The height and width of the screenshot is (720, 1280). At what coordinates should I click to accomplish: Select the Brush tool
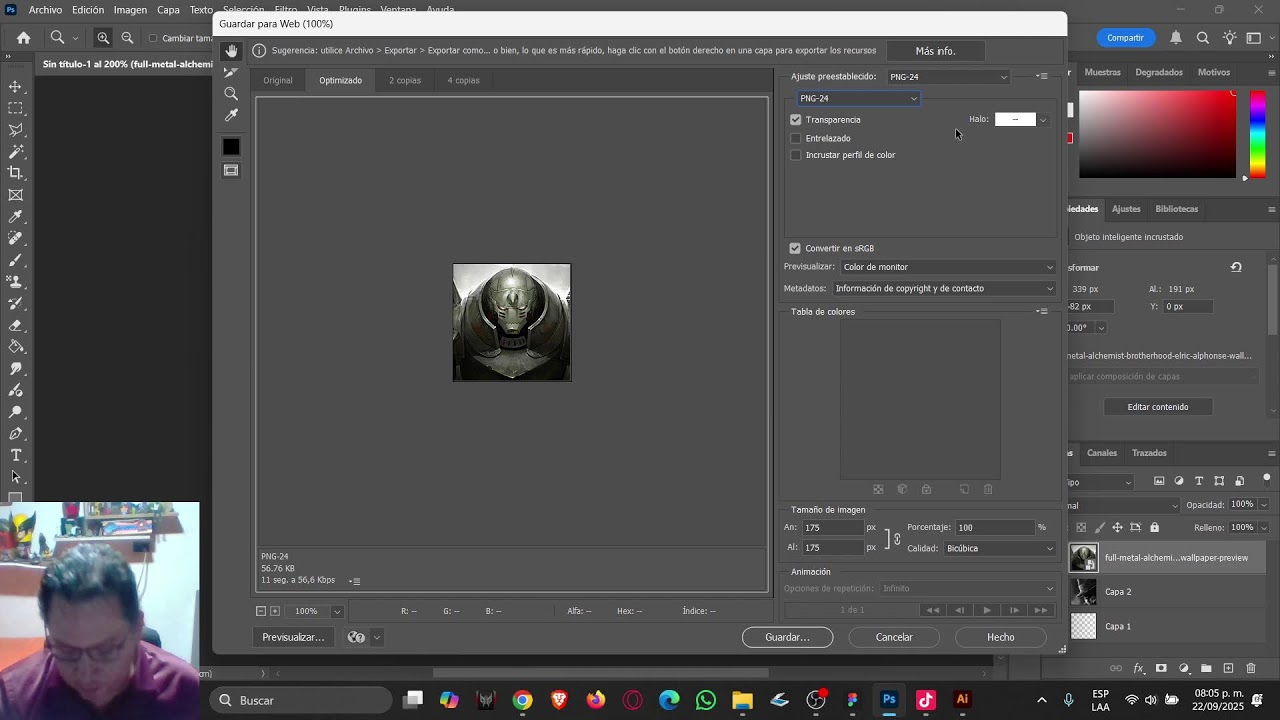point(15,260)
